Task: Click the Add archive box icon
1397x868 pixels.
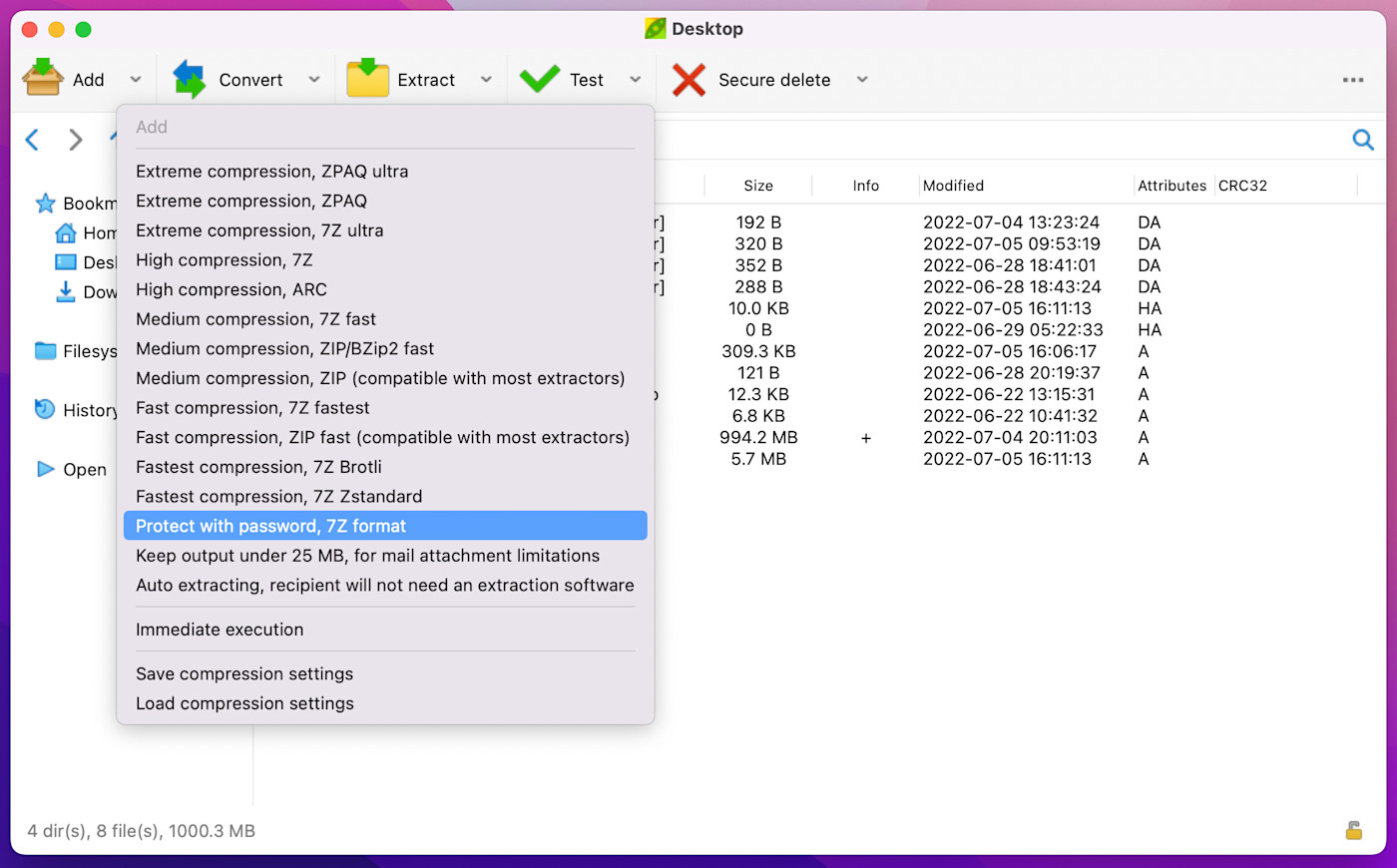Action: point(43,79)
